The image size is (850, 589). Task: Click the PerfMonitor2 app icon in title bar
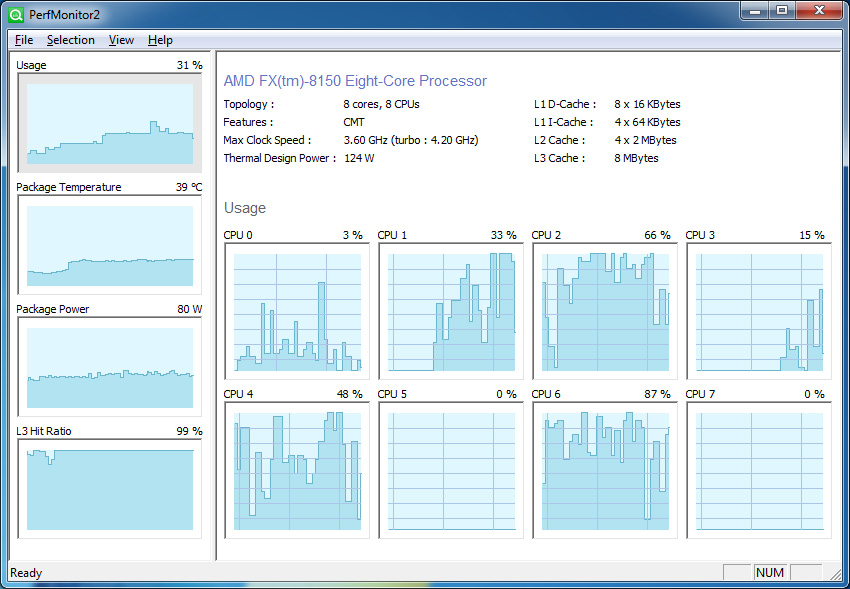16,15
